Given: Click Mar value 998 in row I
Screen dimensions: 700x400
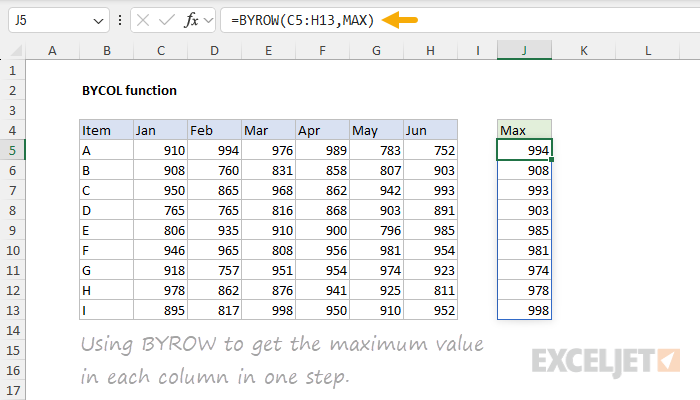Looking at the screenshot, I should 269,310.
